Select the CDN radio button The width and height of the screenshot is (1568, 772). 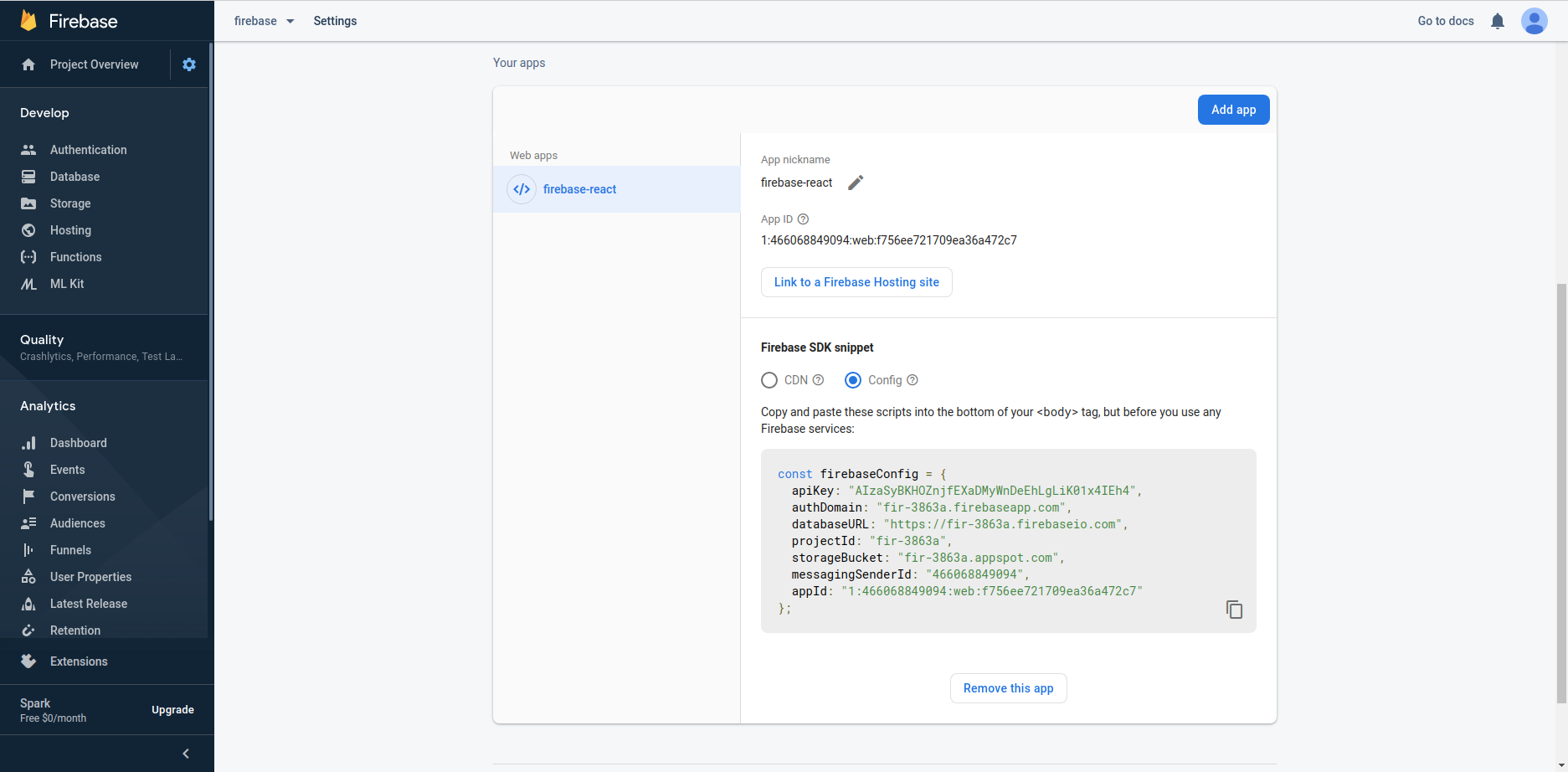(769, 380)
